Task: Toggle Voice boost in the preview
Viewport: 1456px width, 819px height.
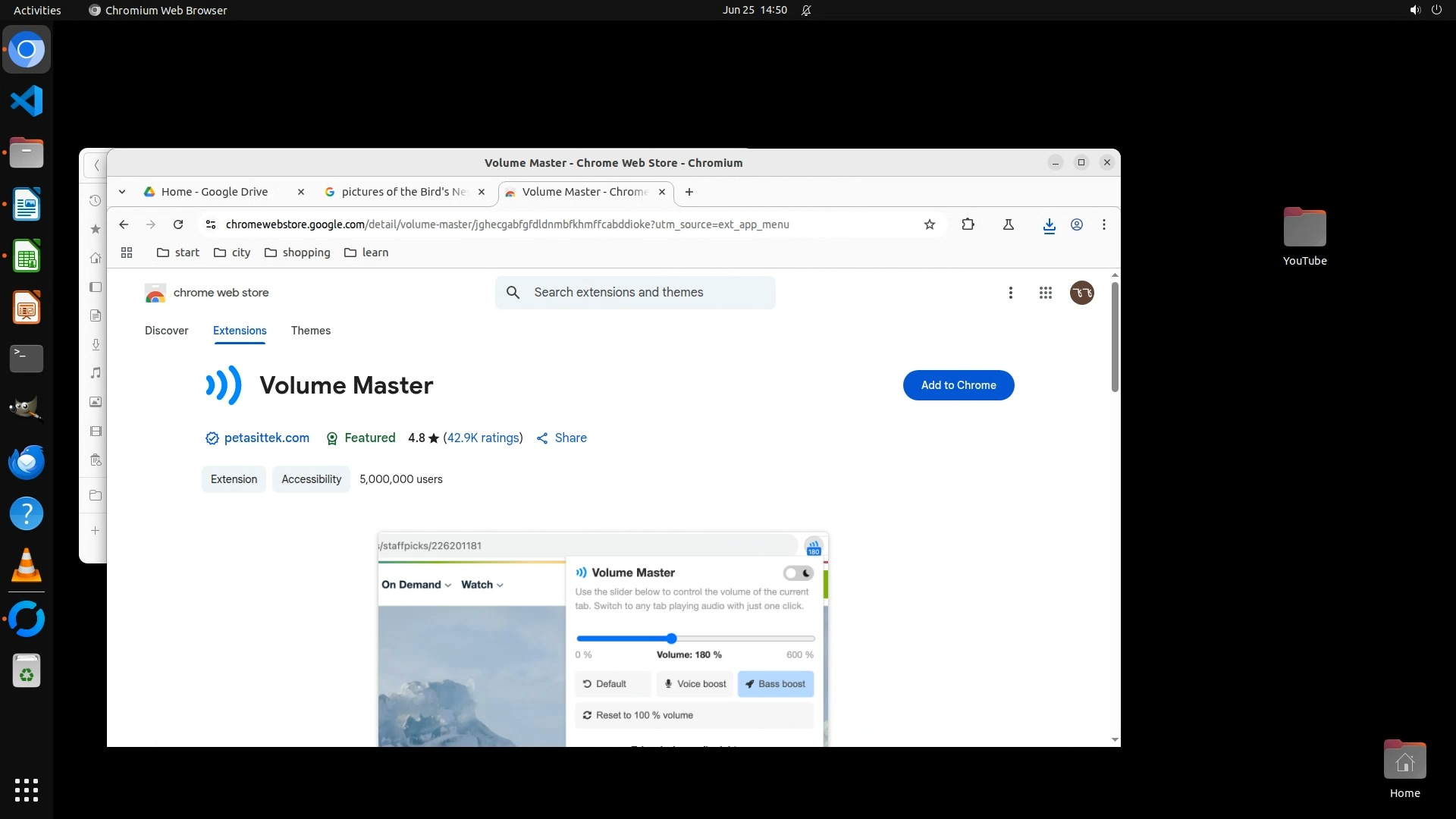Action: click(x=695, y=684)
